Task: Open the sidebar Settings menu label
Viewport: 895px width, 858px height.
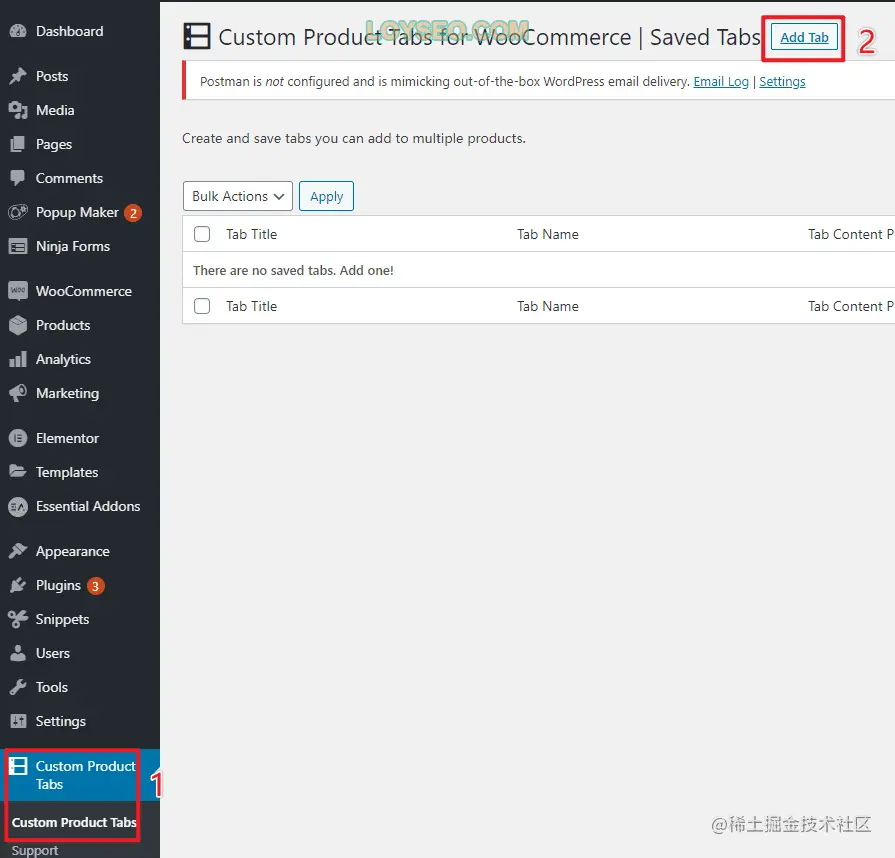Action: (61, 722)
